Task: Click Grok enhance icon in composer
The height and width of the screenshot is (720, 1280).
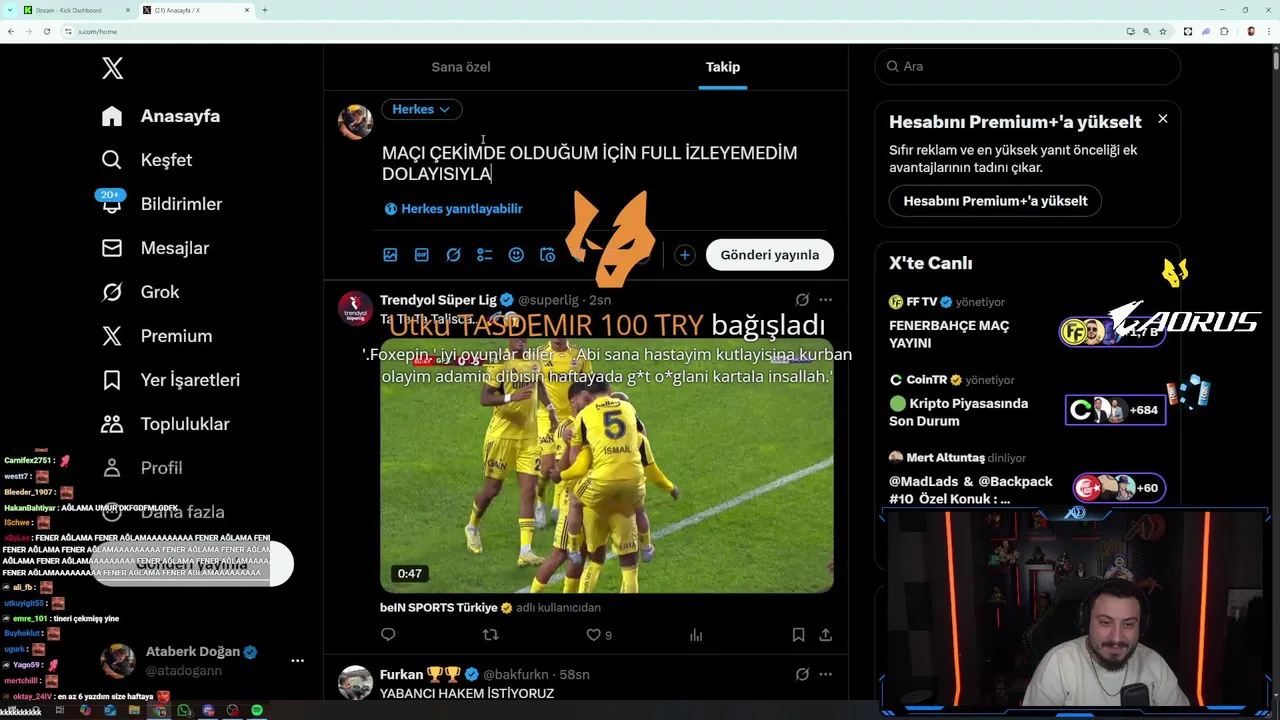Action: (453, 255)
